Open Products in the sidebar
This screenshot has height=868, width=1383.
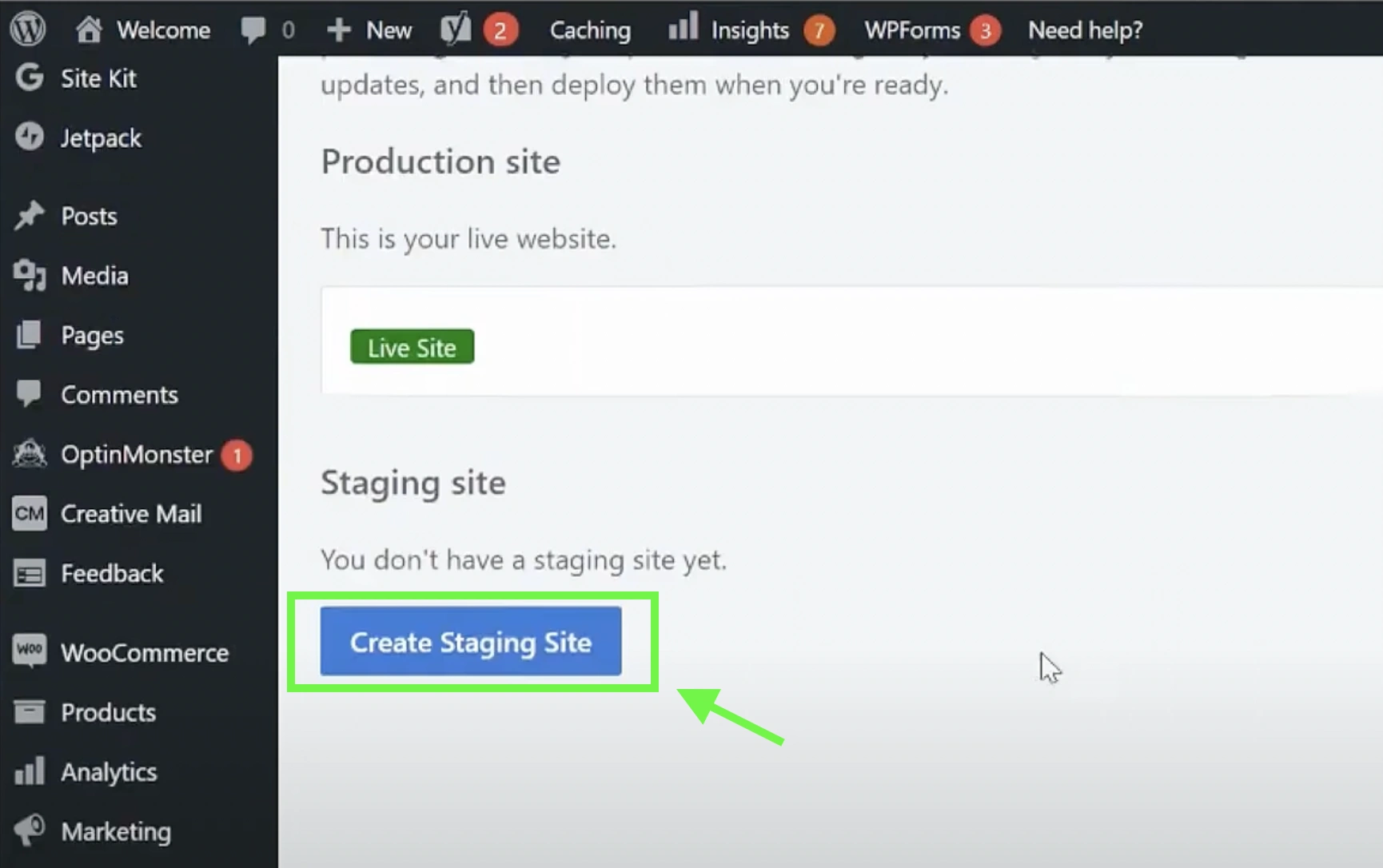tap(108, 712)
